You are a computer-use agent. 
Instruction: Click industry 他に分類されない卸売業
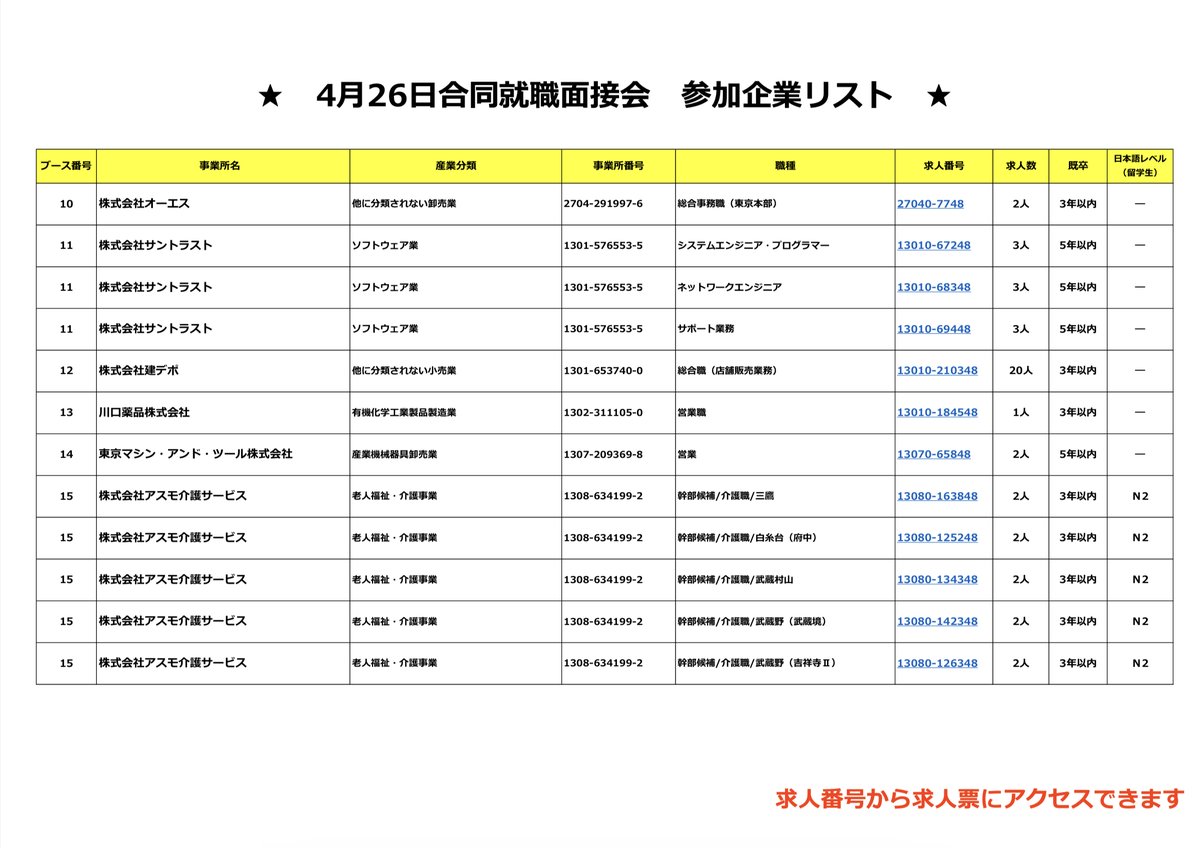(404, 204)
